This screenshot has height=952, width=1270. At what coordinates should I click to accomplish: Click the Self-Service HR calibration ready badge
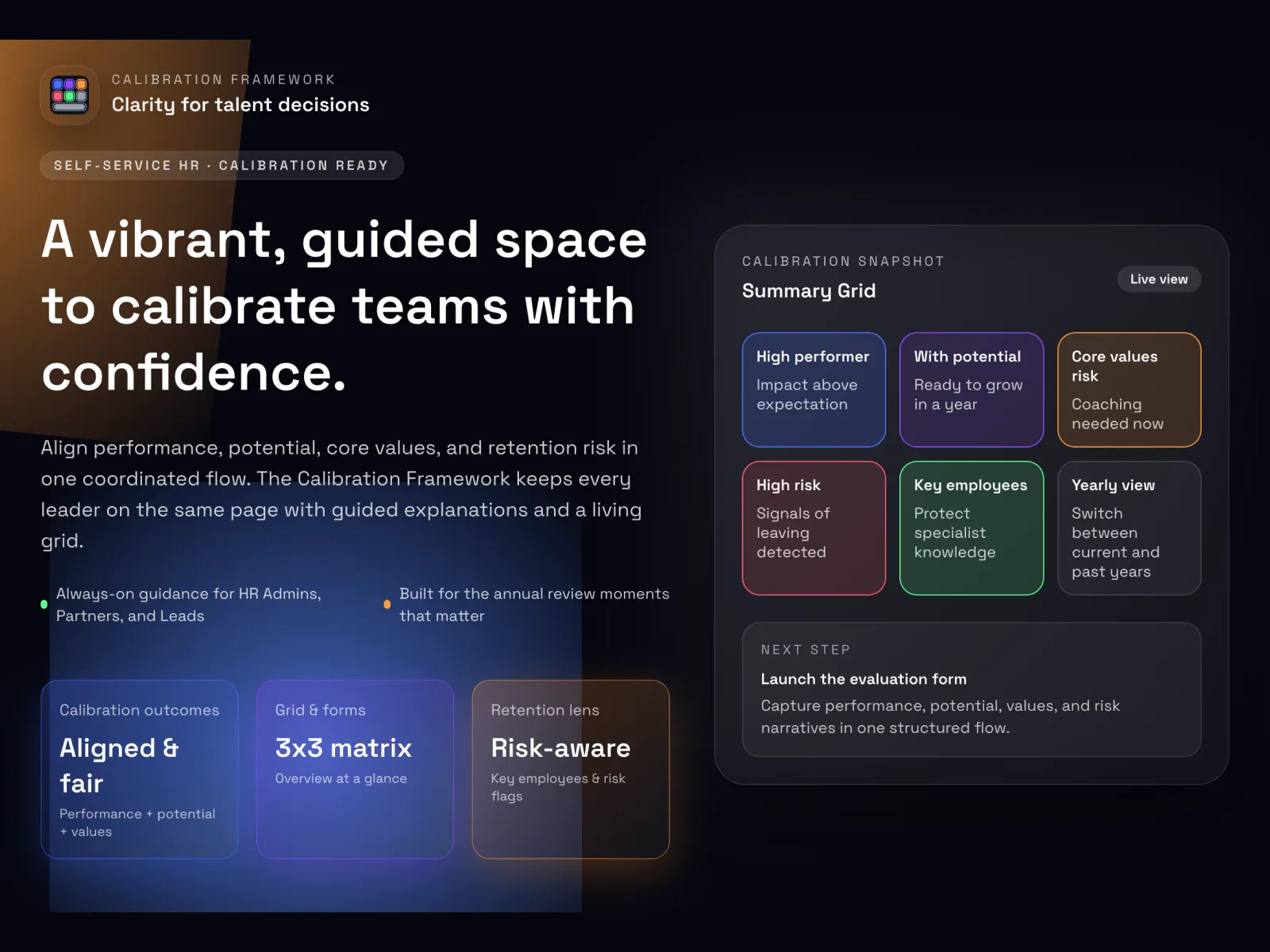click(x=221, y=166)
